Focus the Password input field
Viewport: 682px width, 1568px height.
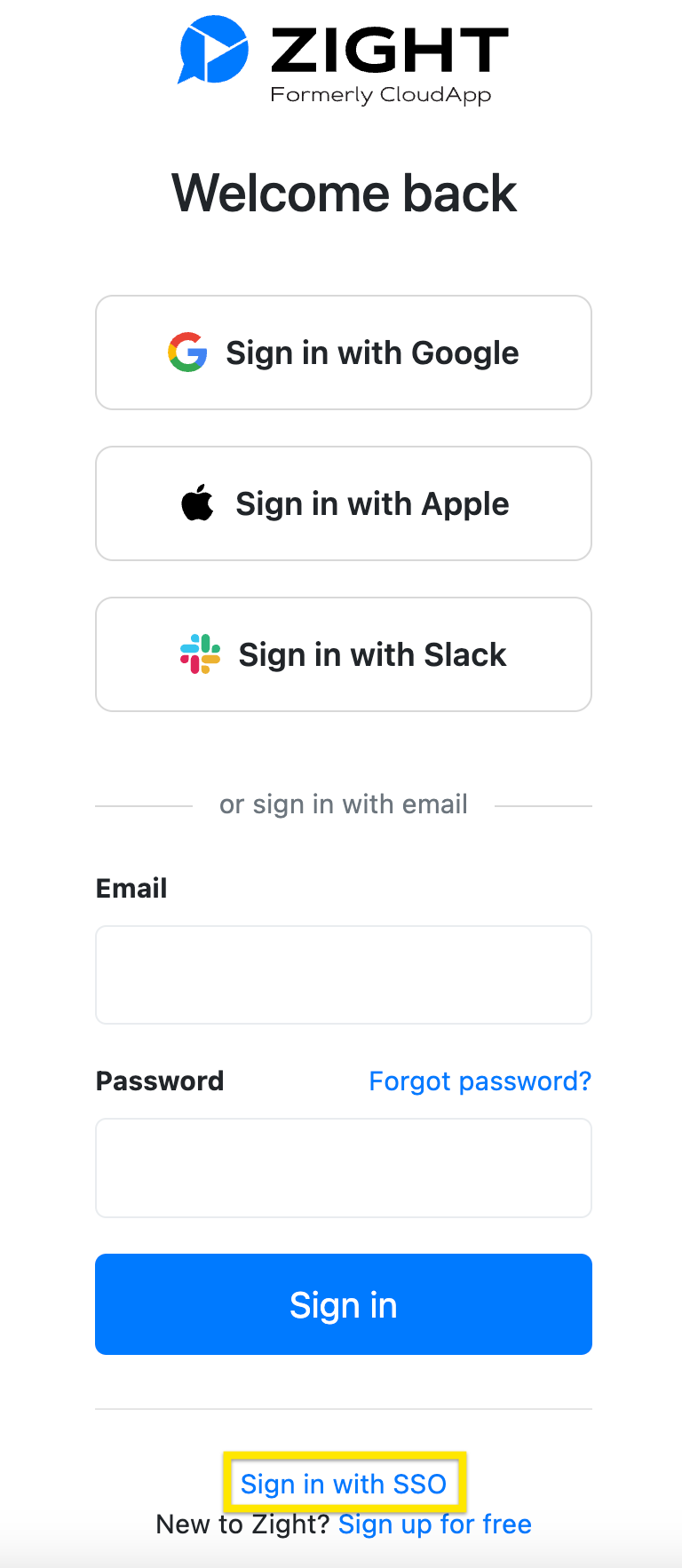(344, 1168)
